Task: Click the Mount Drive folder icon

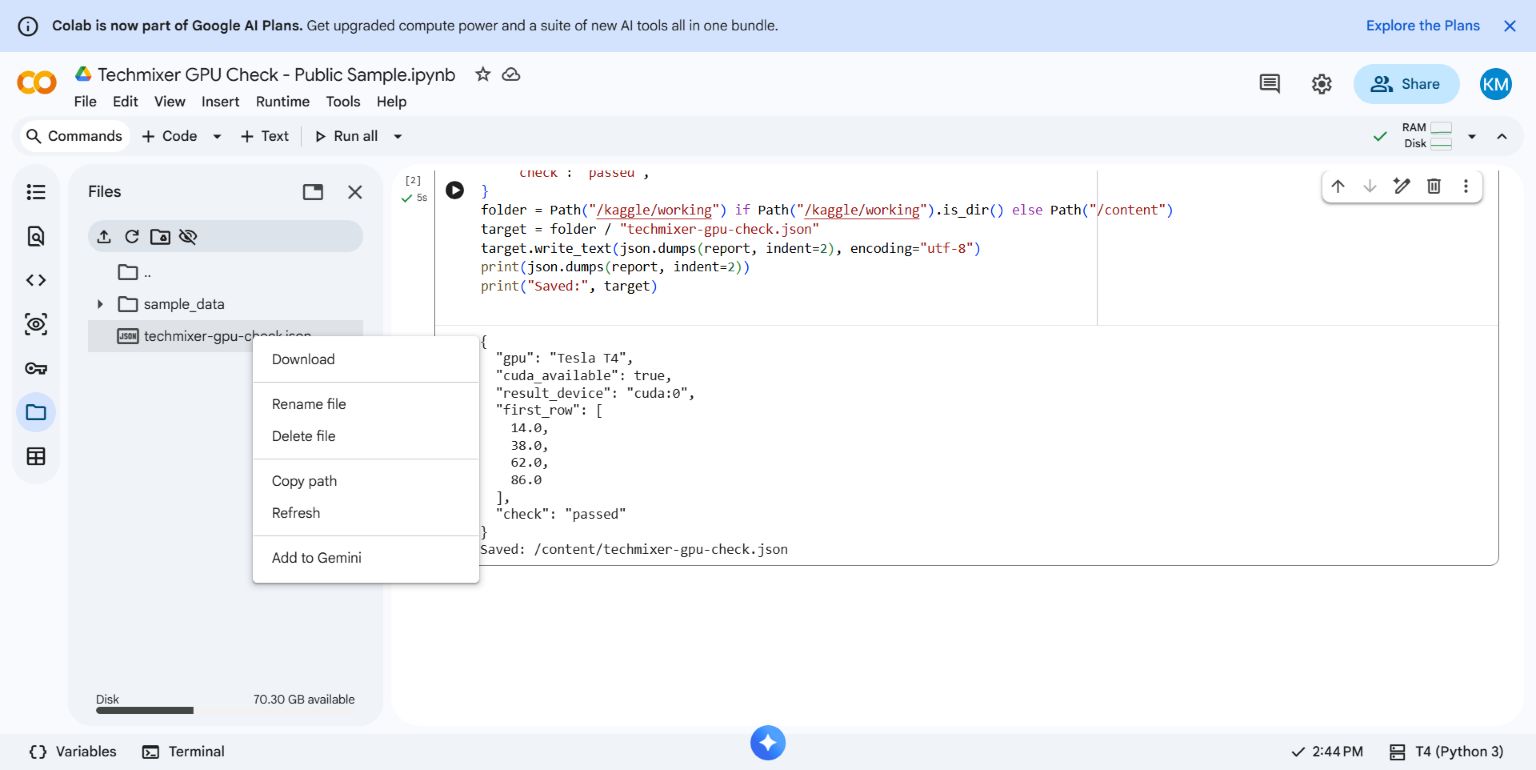Action: (160, 236)
